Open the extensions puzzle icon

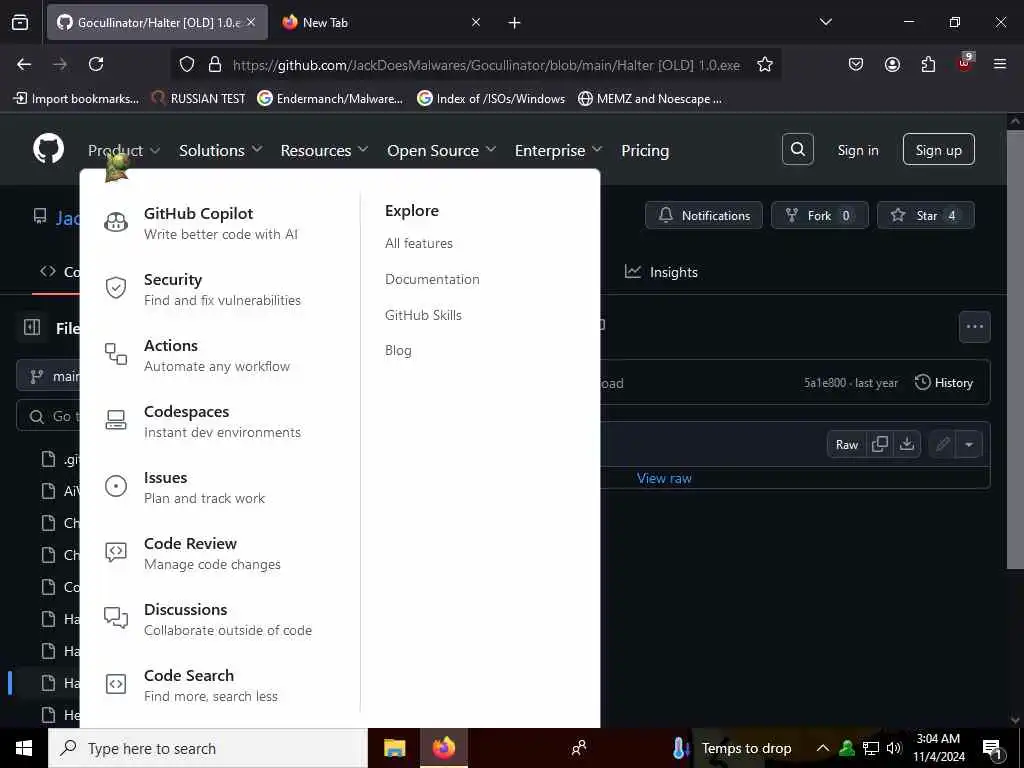[928, 64]
